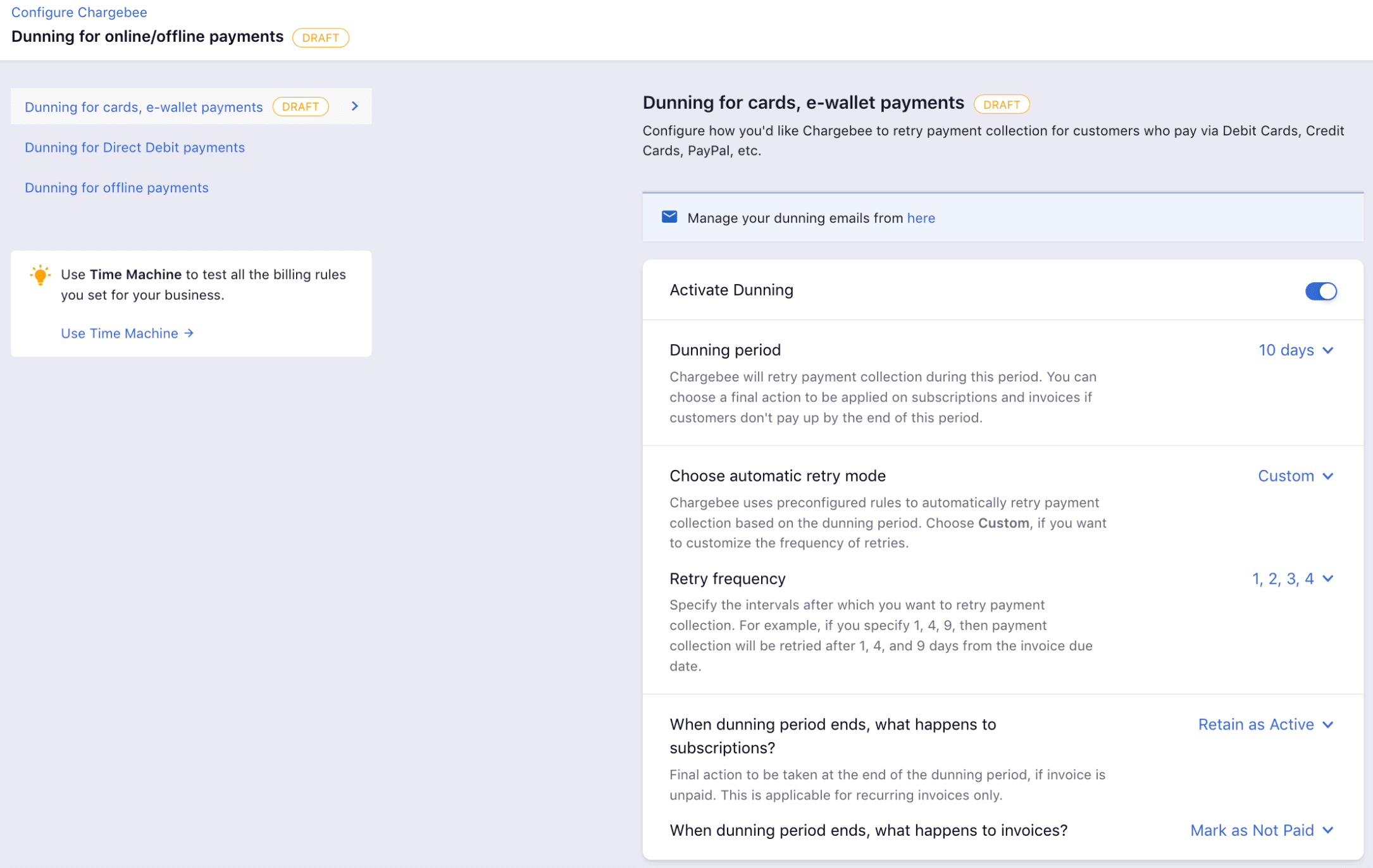Click the 'Dunning for cards, e-wallet payments' heading
Screen dimensions: 1373x868
pos(804,102)
